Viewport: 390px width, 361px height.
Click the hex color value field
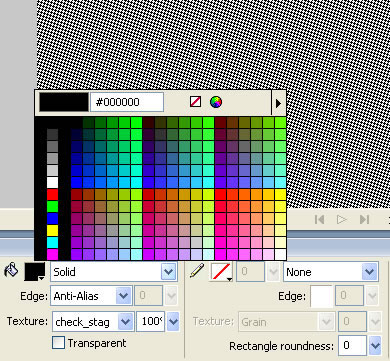coord(127,102)
